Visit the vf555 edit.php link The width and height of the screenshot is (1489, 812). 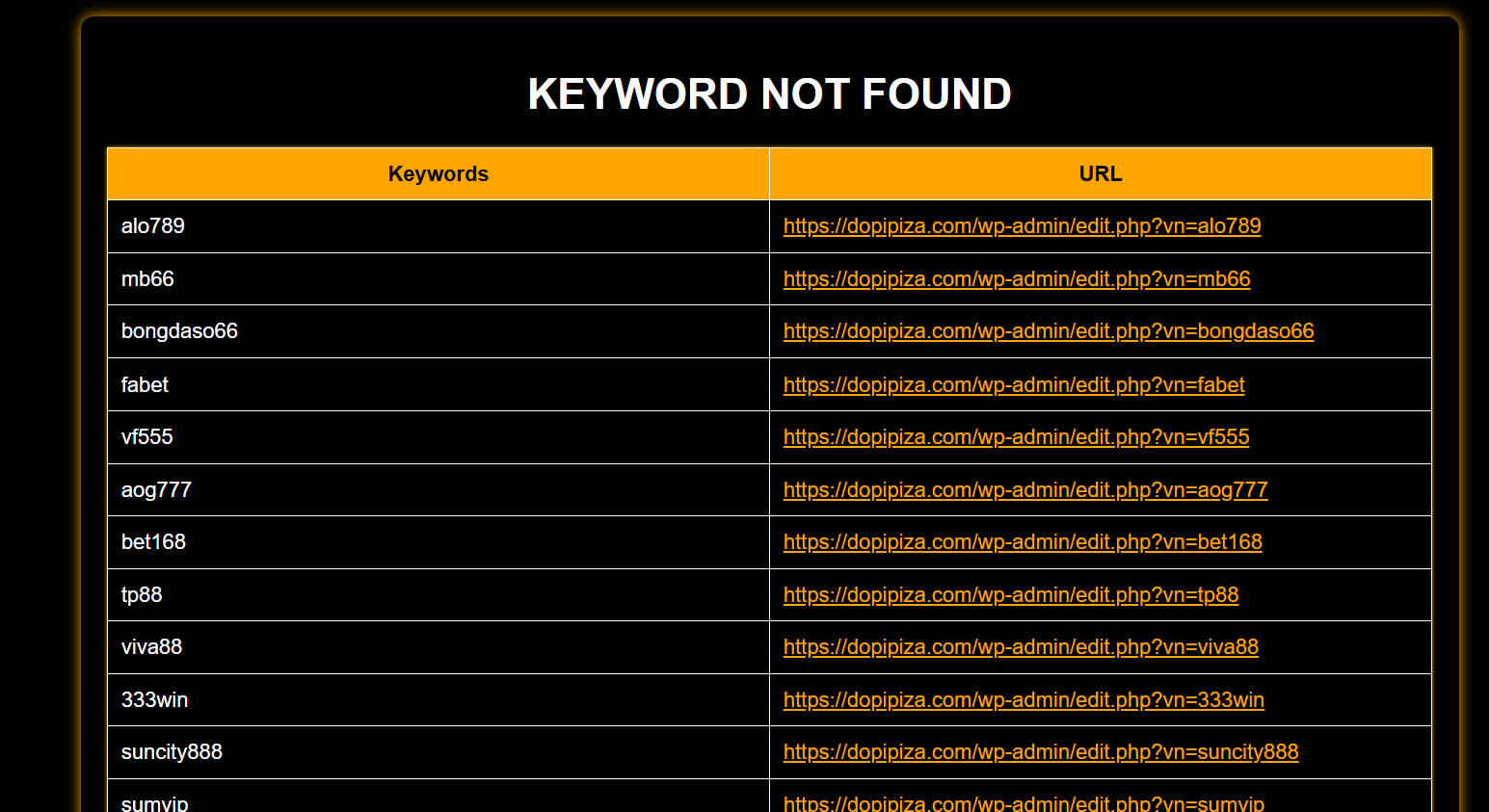point(1016,437)
